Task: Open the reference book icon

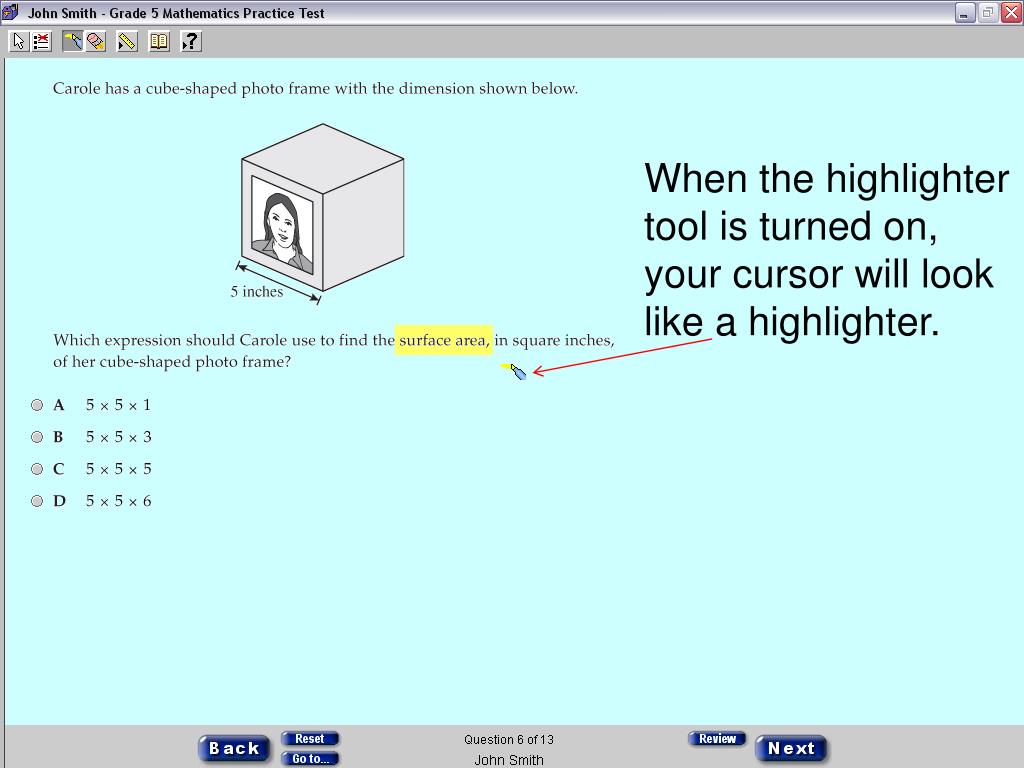Action: [x=159, y=42]
